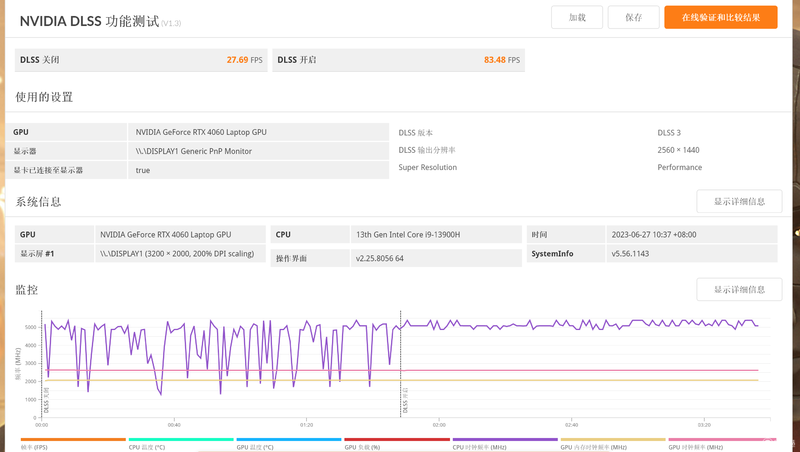Click the 使用的设置 section heading
This screenshot has height=452, width=800.
coord(44,97)
